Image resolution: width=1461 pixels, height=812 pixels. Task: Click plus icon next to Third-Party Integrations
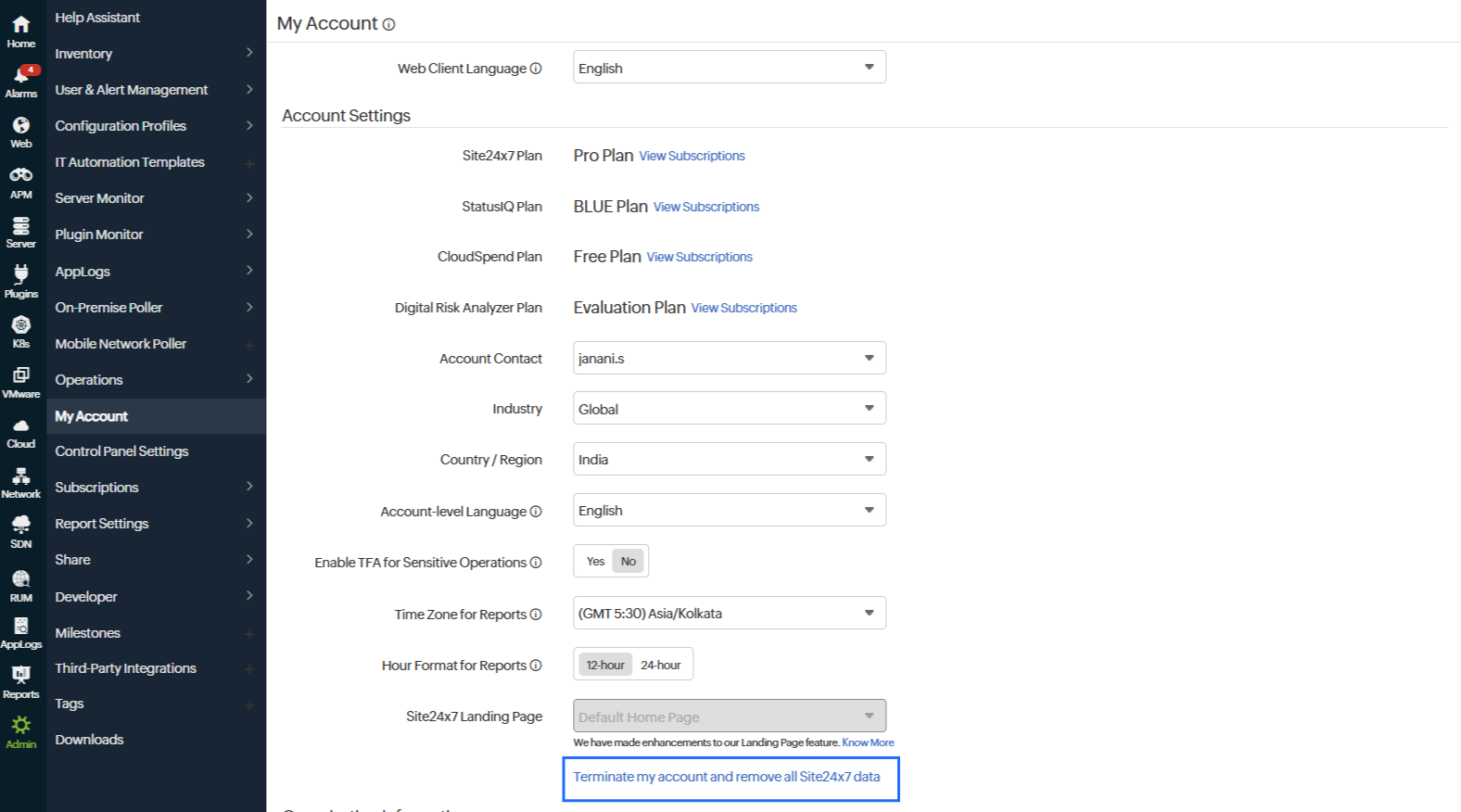tap(249, 669)
